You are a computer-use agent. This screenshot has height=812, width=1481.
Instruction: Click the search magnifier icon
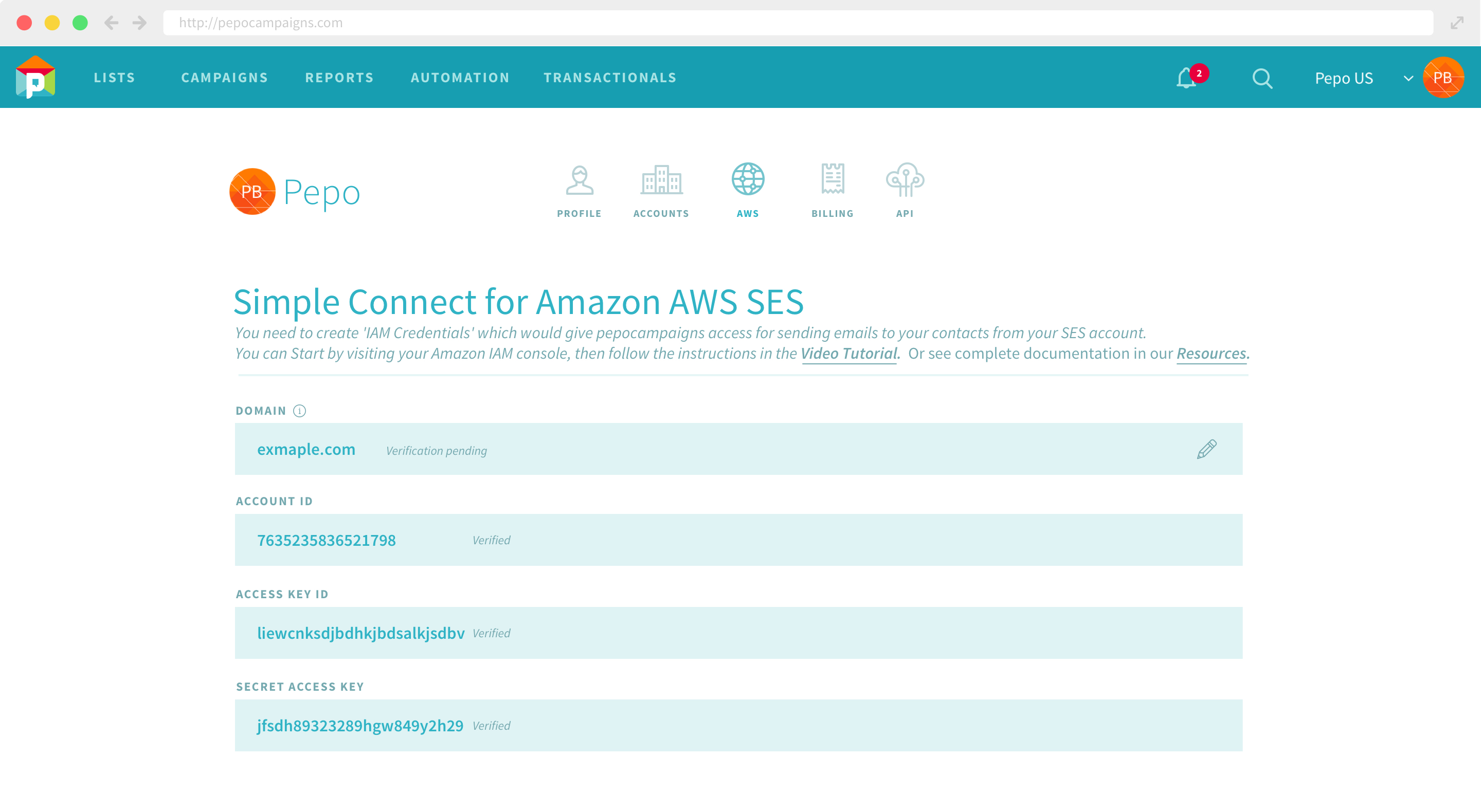(x=1262, y=78)
